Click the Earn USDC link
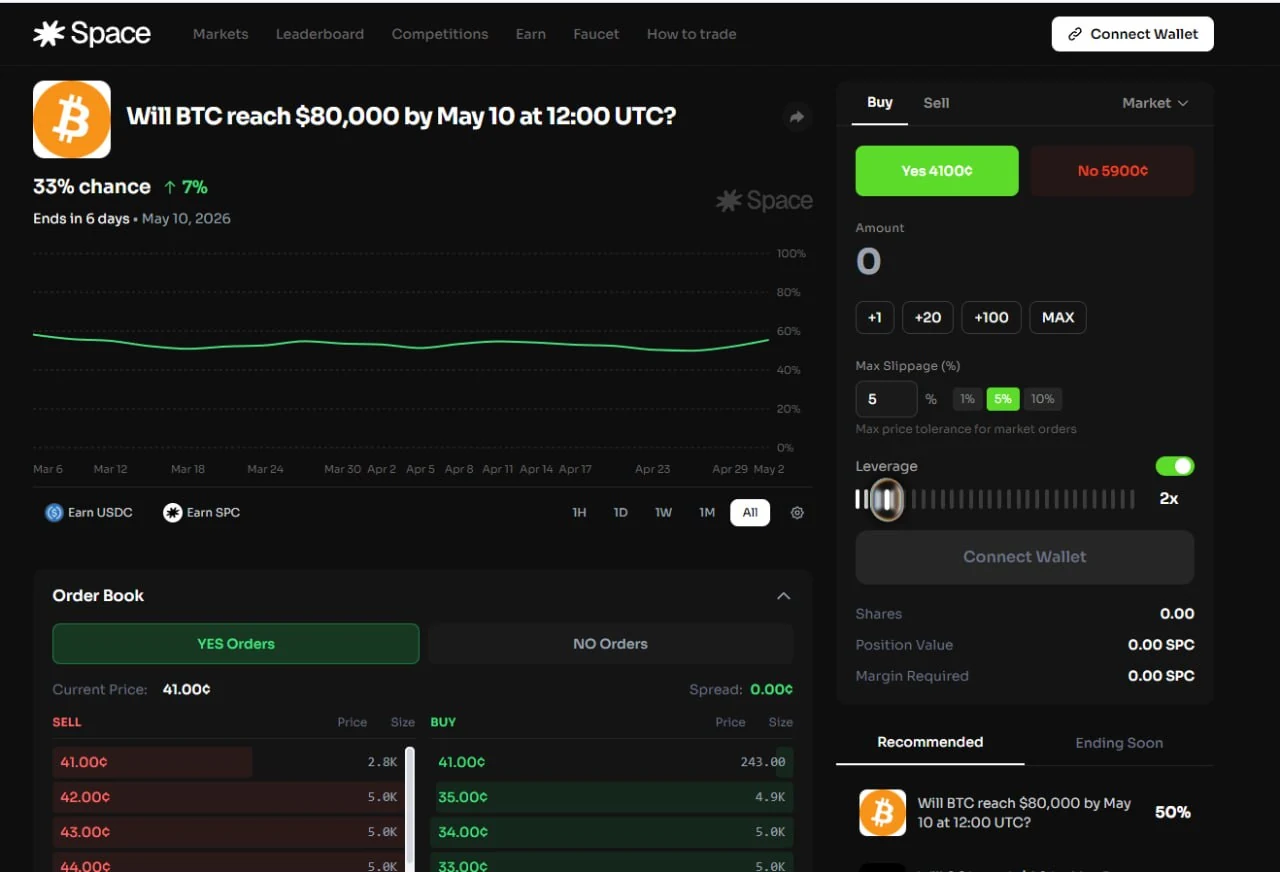The height and width of the screenshot is (872, 1280). pyautogui.click(x=89, y=513)
